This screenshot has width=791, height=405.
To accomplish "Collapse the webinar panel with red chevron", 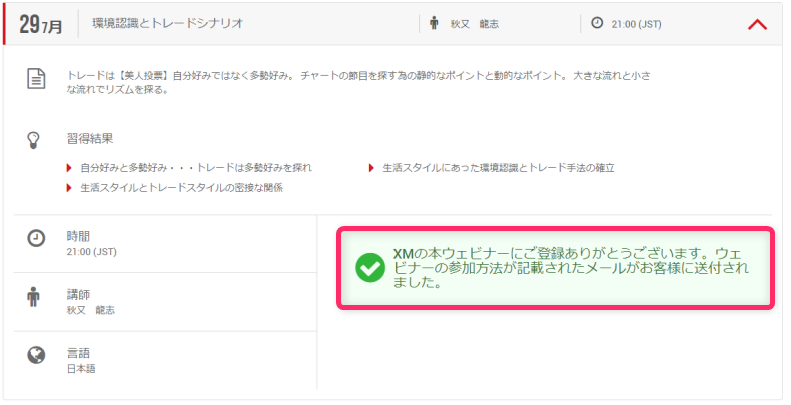I will [757, 24].
